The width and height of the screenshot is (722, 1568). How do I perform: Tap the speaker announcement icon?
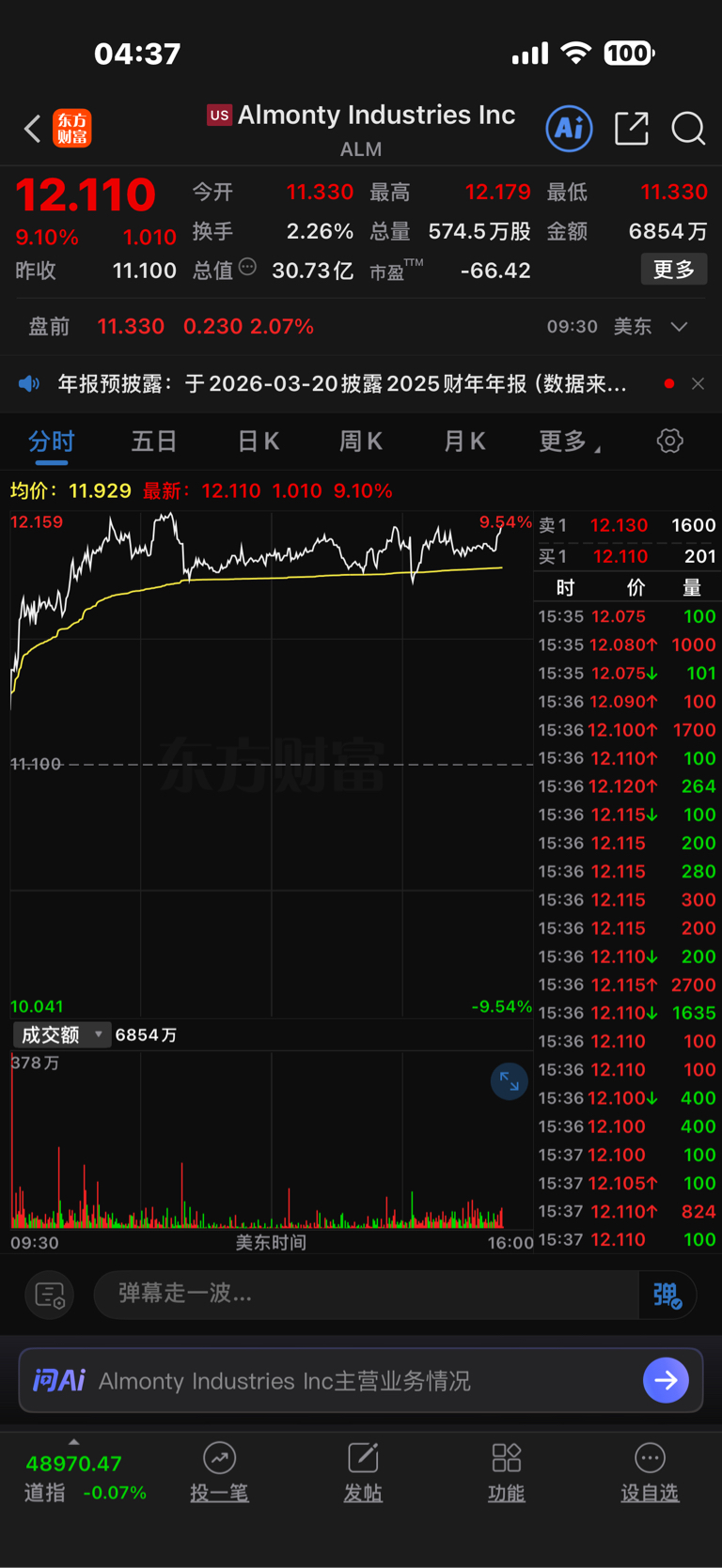click(29, 383)
